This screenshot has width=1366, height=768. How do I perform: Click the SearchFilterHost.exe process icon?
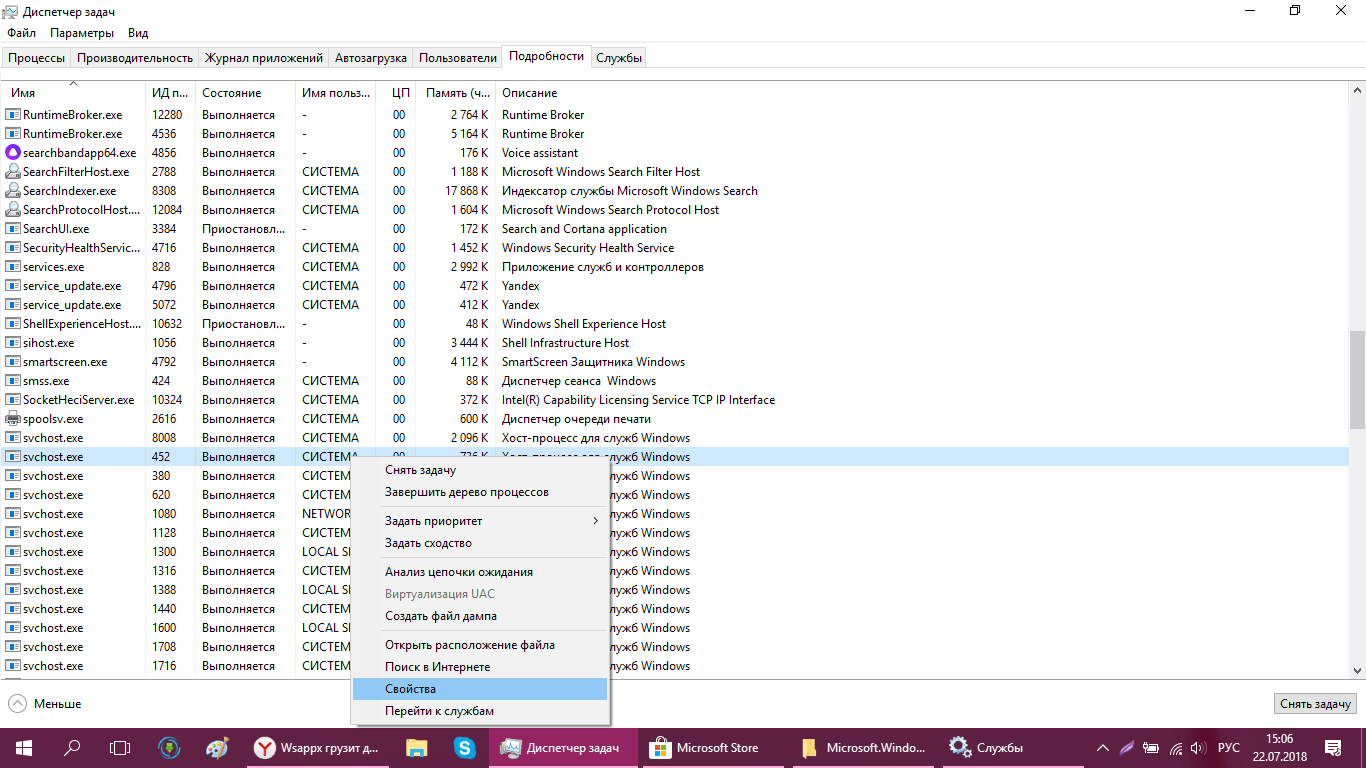click(13, 172)
